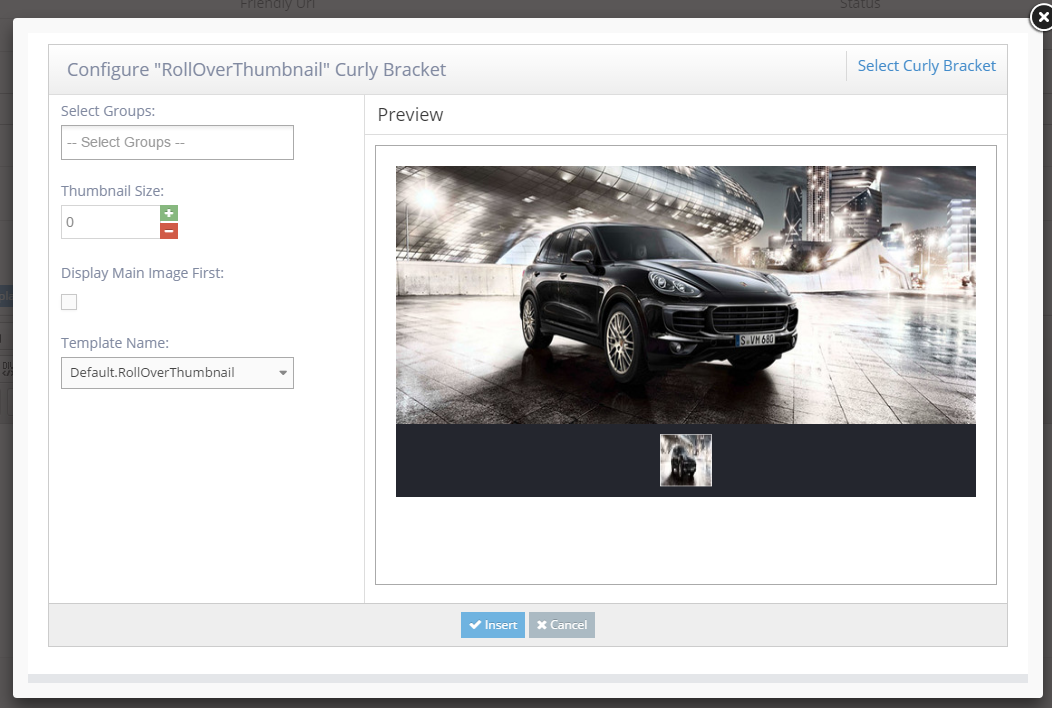
Task: Cancel the RollOverThumbnail configuration
Action: click(x=562, y=624)
